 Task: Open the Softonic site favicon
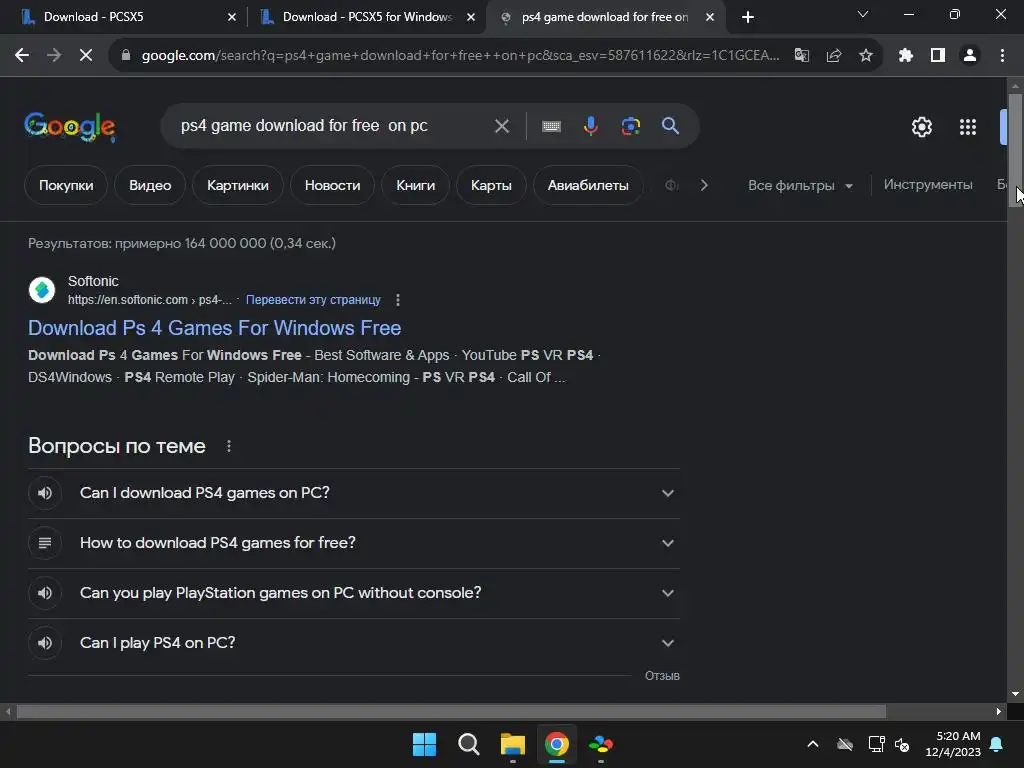click(x=42, y=289)
